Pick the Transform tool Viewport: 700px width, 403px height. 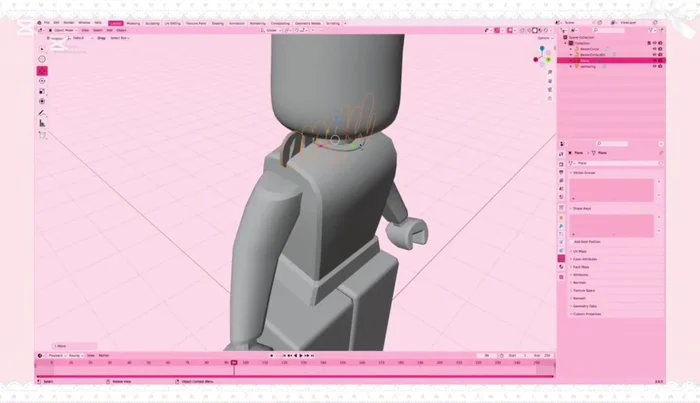pyautogui.click(x=42, y=101)
